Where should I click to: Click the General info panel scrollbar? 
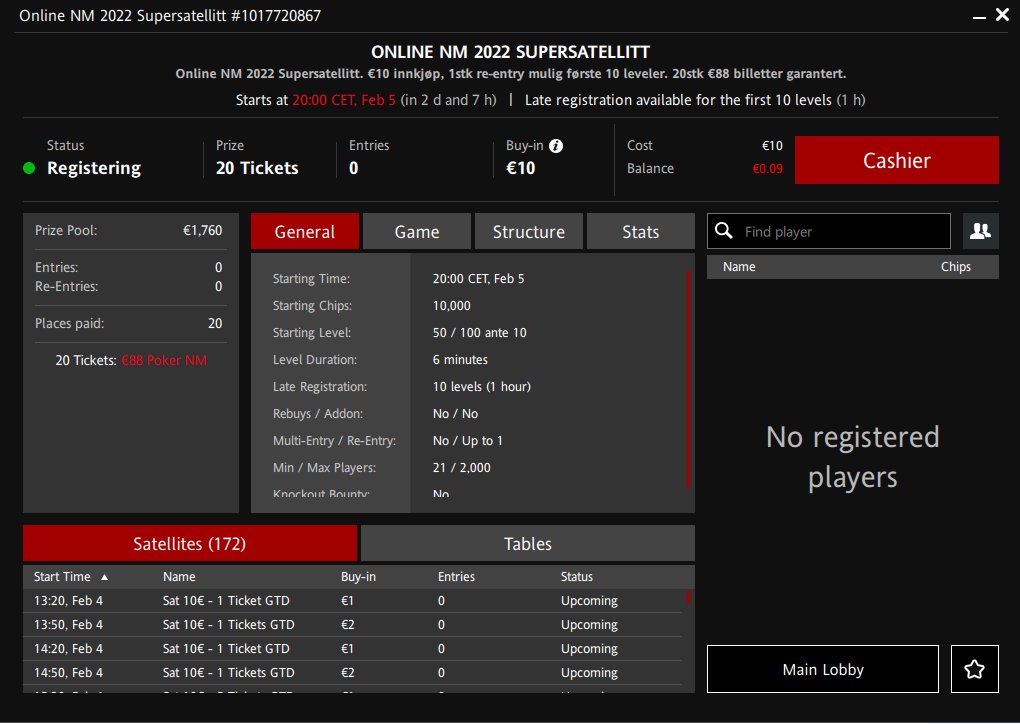[688, 379]
